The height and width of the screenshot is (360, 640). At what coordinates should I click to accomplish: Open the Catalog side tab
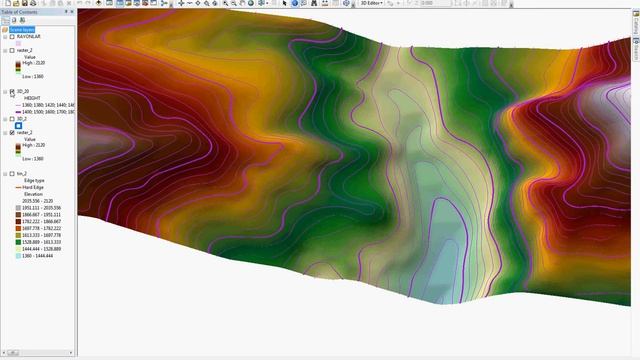636,24
